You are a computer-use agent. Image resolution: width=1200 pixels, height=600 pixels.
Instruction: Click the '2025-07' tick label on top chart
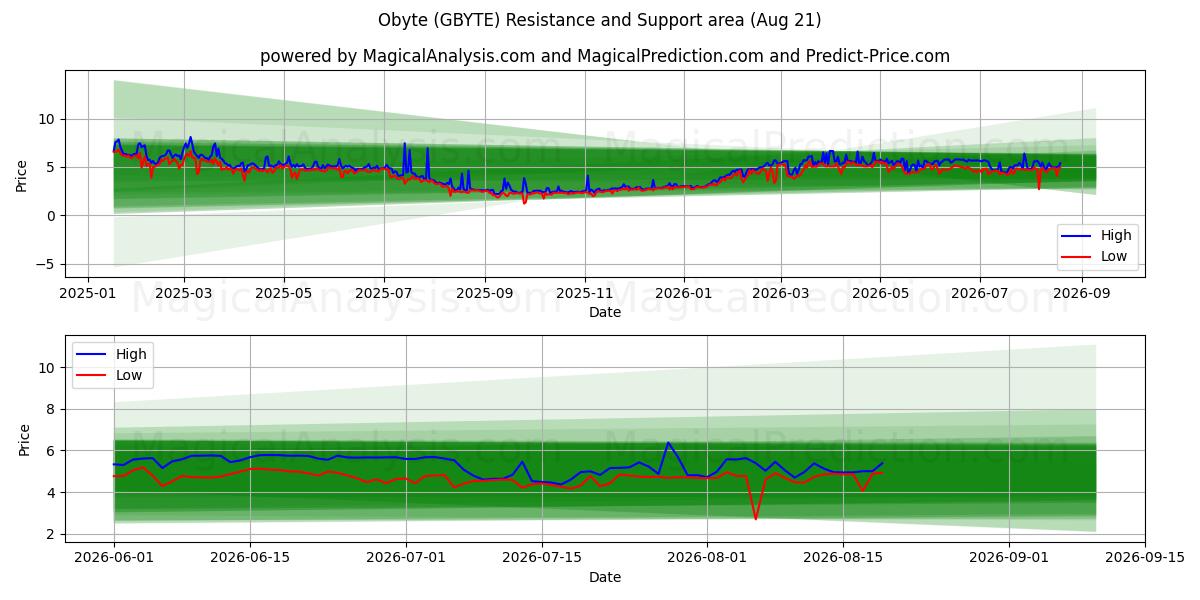(x=384, y=294)
